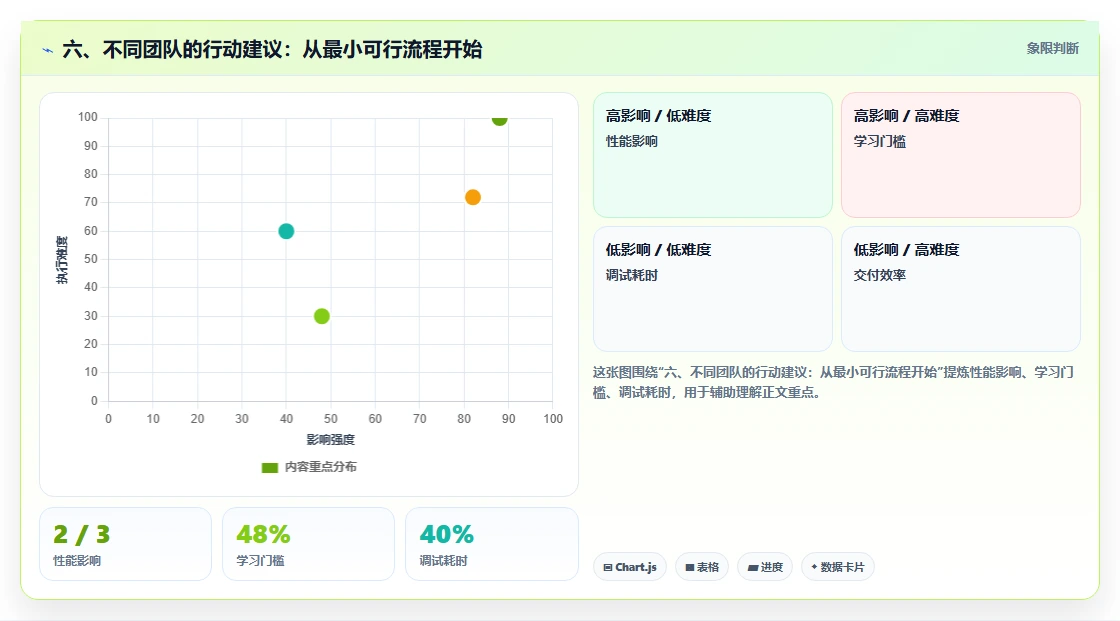Click the 性能影响 text in first quadrant card
Screen dimensions: 1120x621
pyautogui.click(x=631, y=141)
